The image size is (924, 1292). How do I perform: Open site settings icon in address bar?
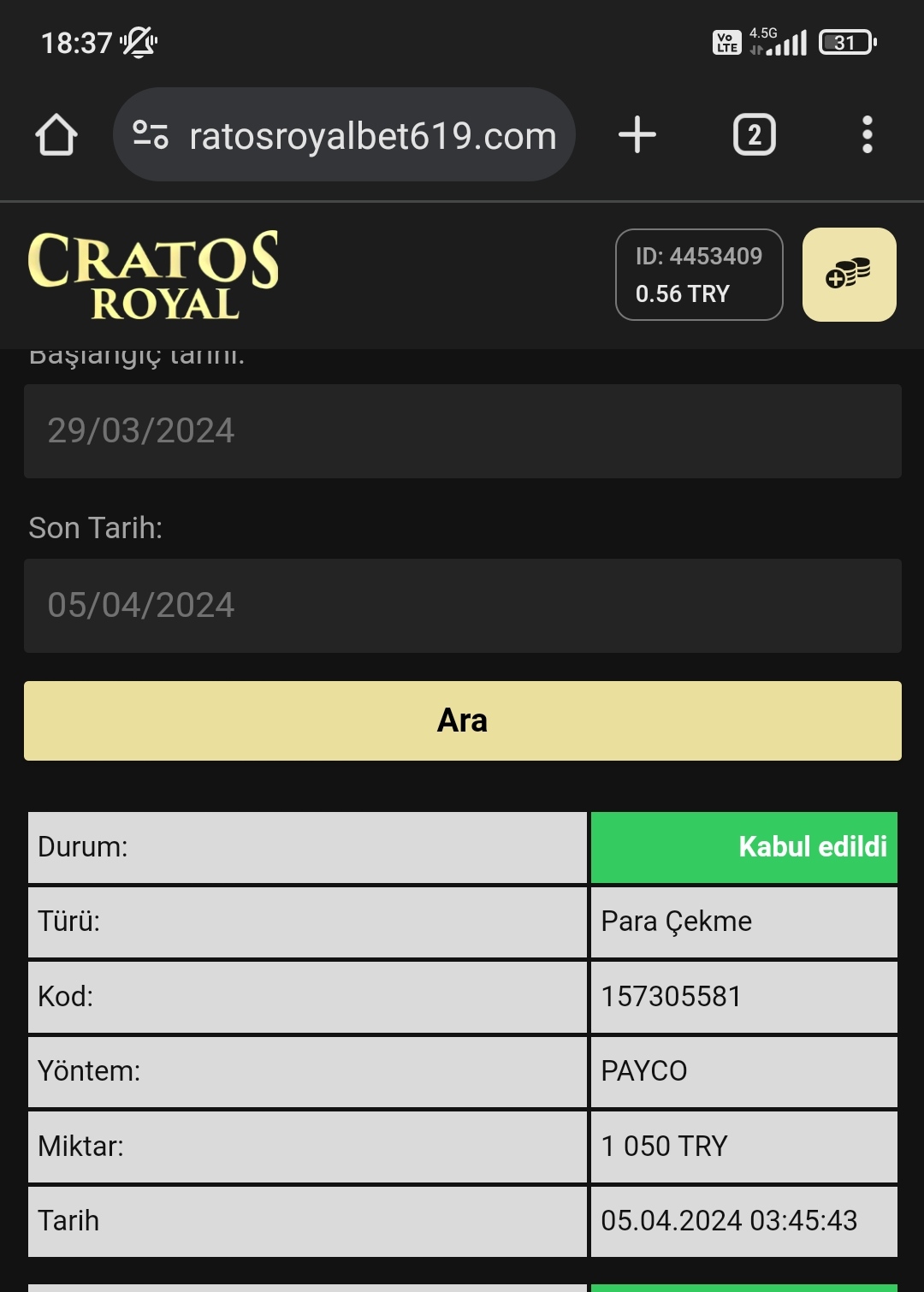pyautogui.click(x=151, y=135)
